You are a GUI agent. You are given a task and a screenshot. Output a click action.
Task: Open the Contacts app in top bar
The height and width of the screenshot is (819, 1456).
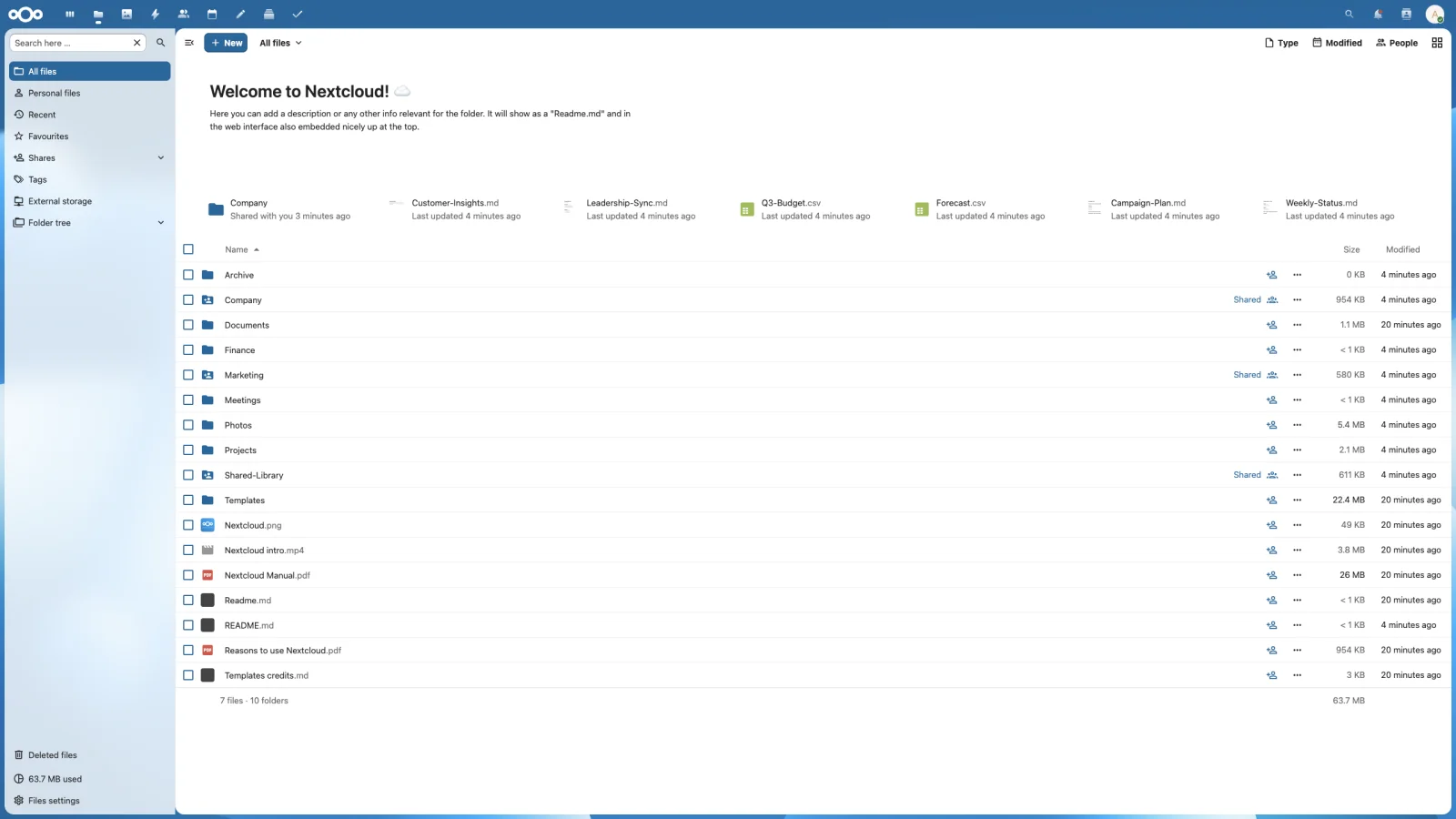[184, 15]
